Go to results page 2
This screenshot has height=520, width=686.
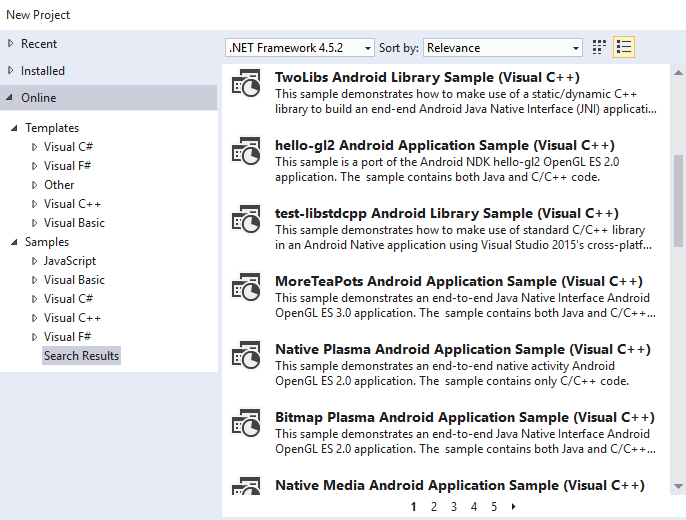coord(434,507)
